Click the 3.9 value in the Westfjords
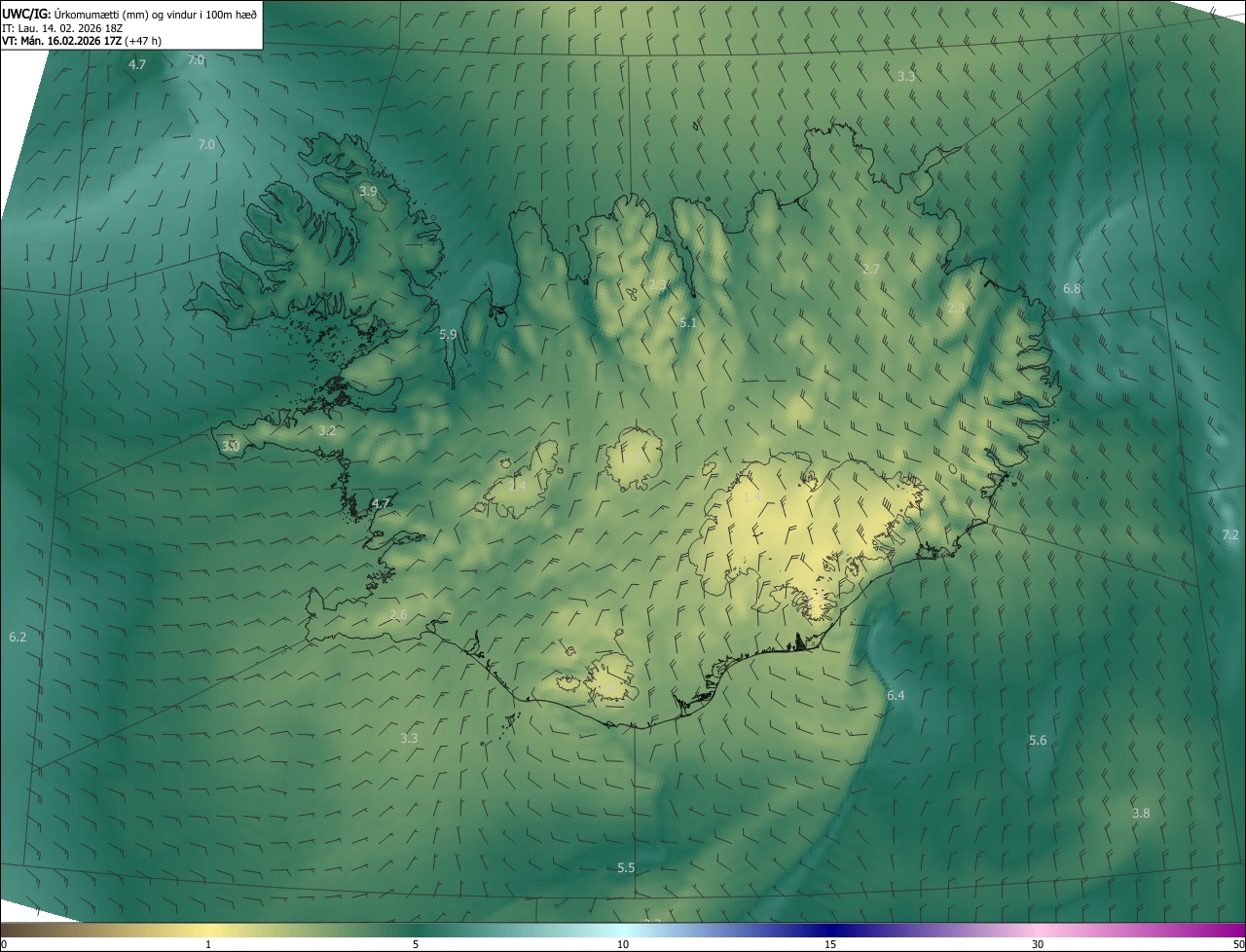1246x952 pixels. pyautogui.click(x=368, y=192)
